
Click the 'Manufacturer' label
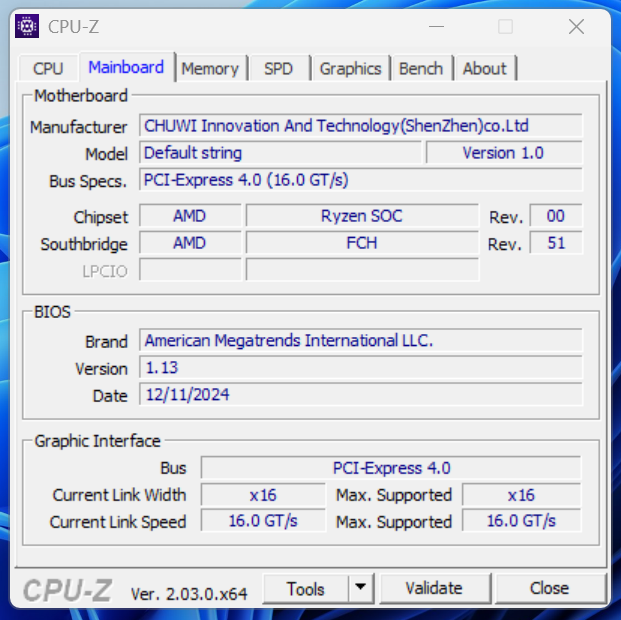pos(79,128)
